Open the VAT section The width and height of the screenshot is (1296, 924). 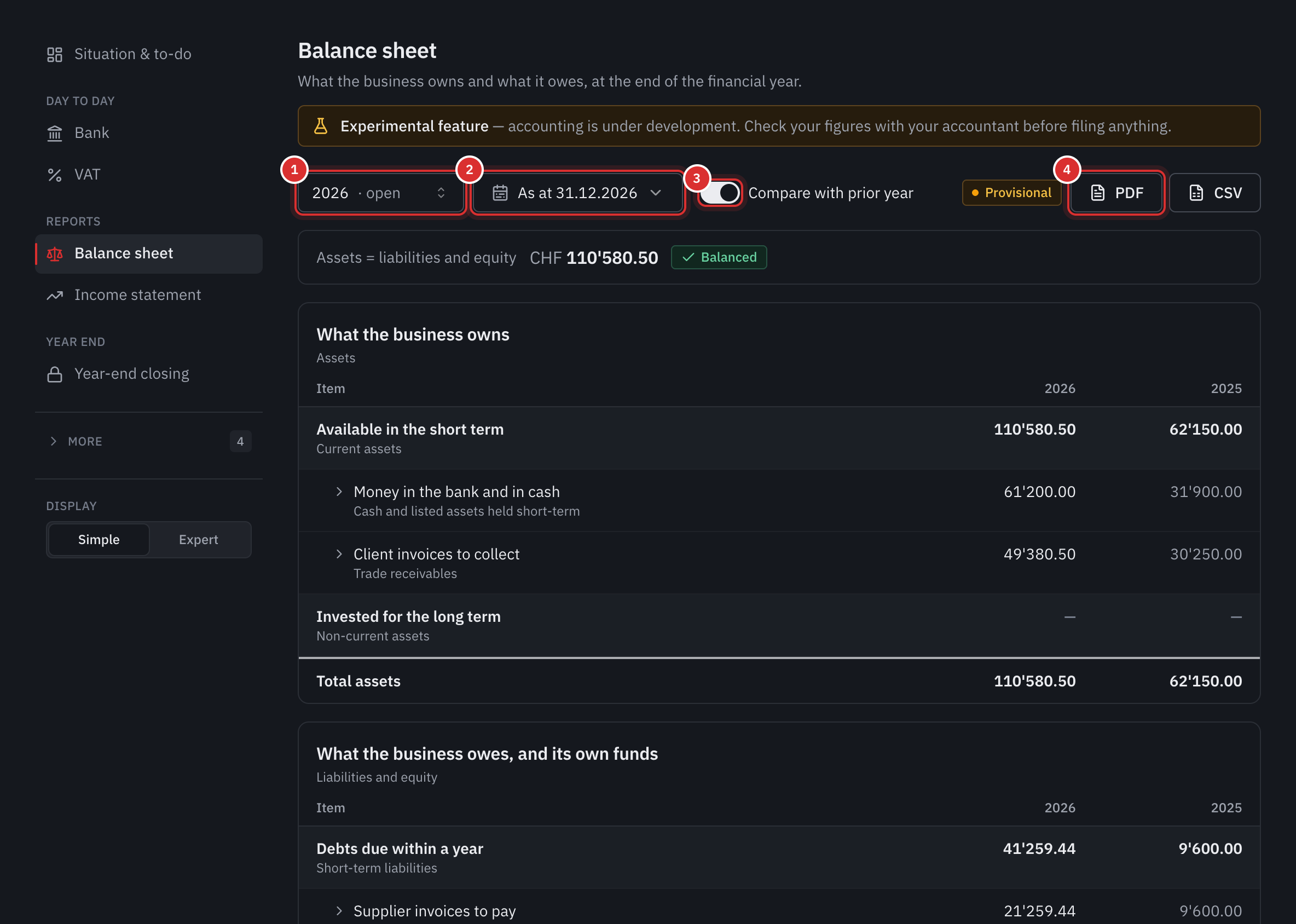tap(148, 175)
